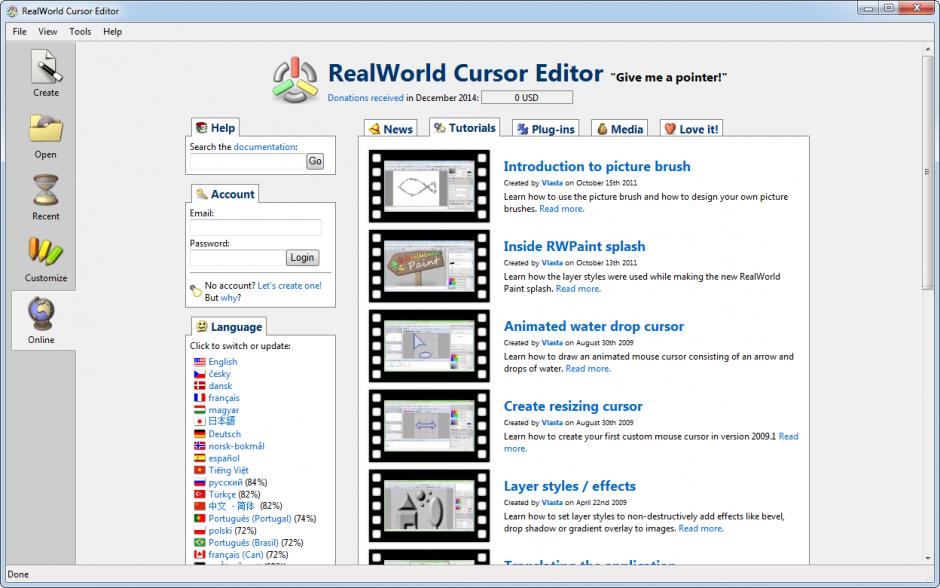
Task: Click the page vertical scrollbar thumb
Action: 927,173
